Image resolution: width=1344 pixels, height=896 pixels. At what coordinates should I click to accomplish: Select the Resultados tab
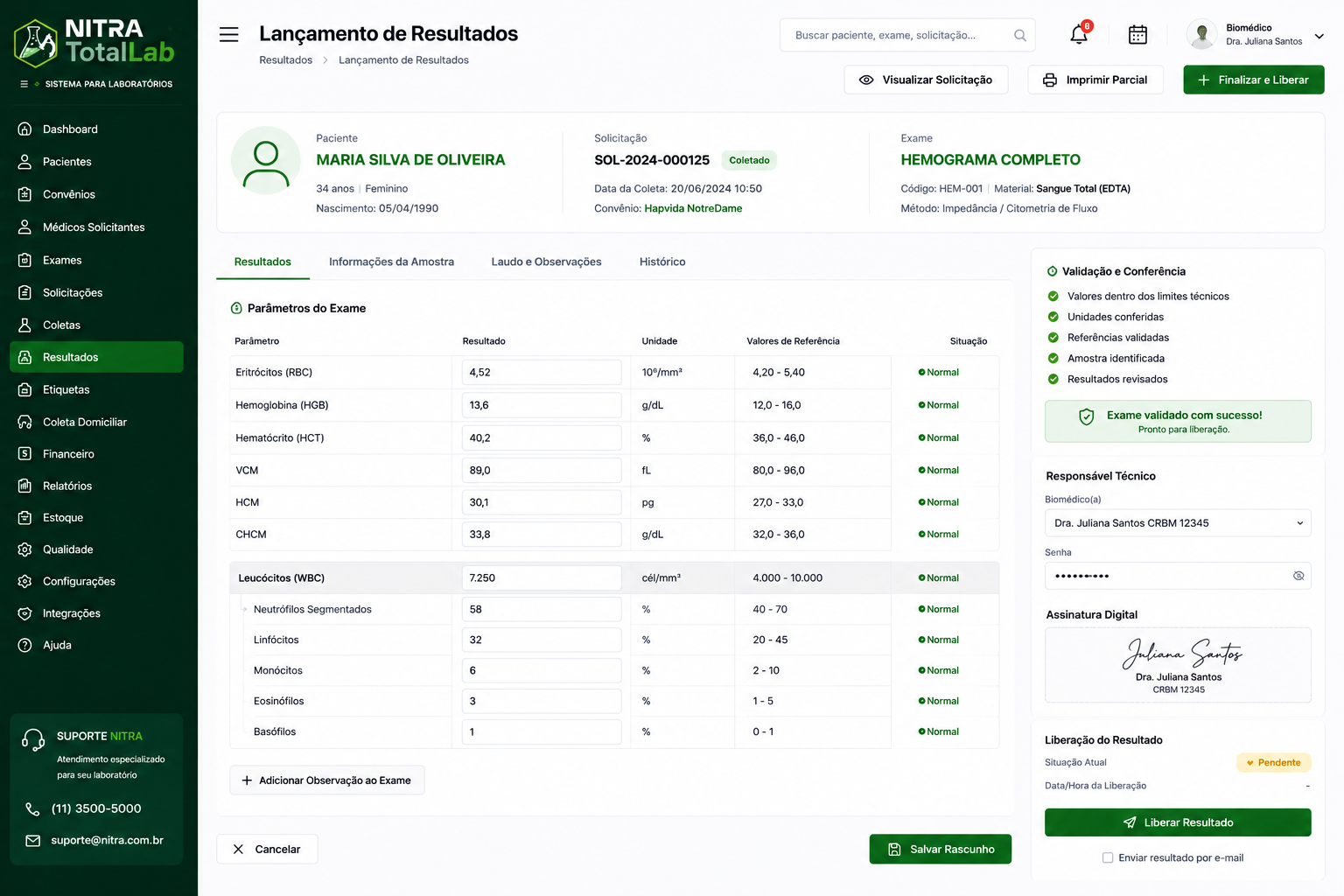pos(262,262)
